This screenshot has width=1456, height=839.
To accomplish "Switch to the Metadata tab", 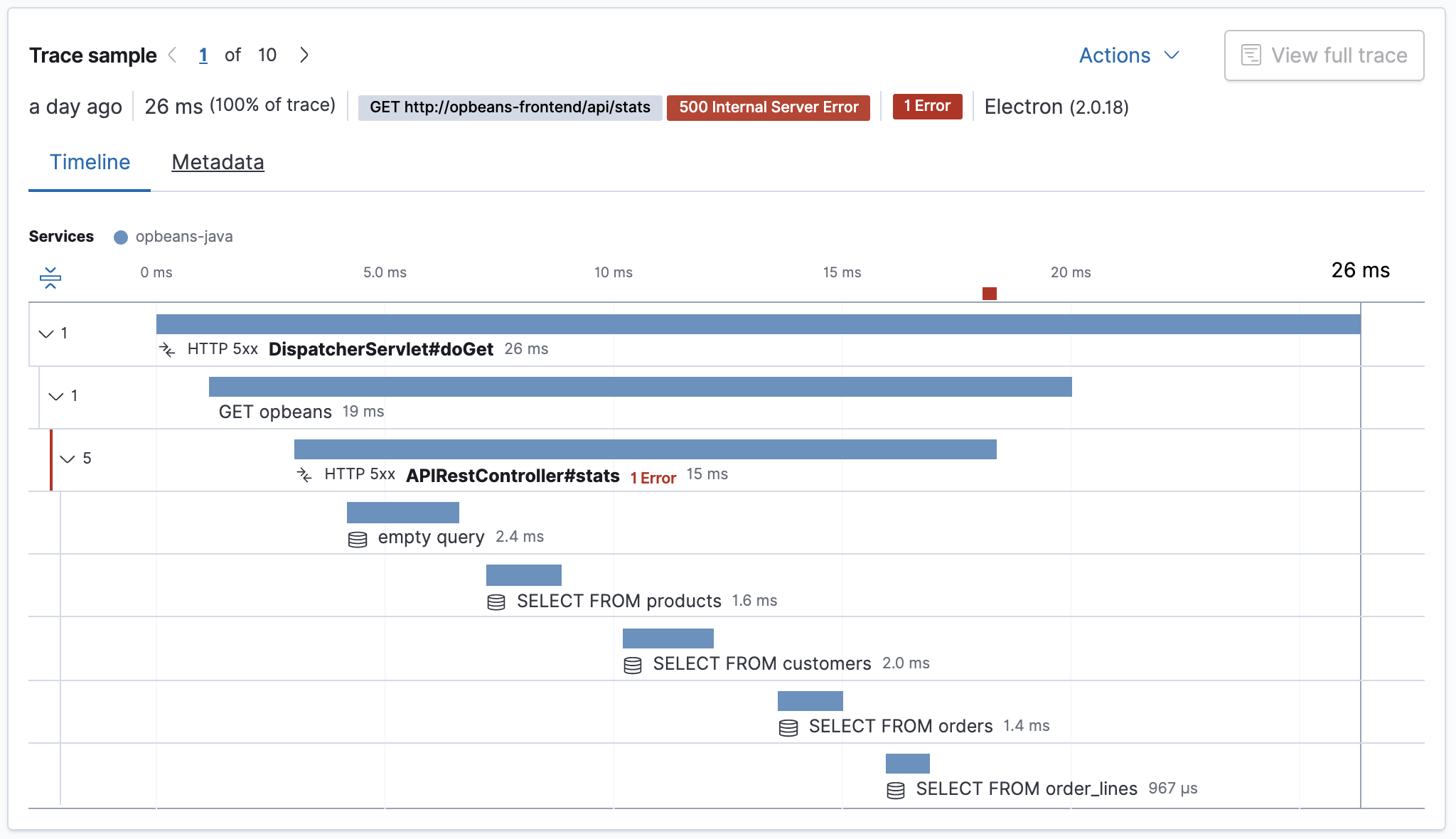I will click(217, 161).
